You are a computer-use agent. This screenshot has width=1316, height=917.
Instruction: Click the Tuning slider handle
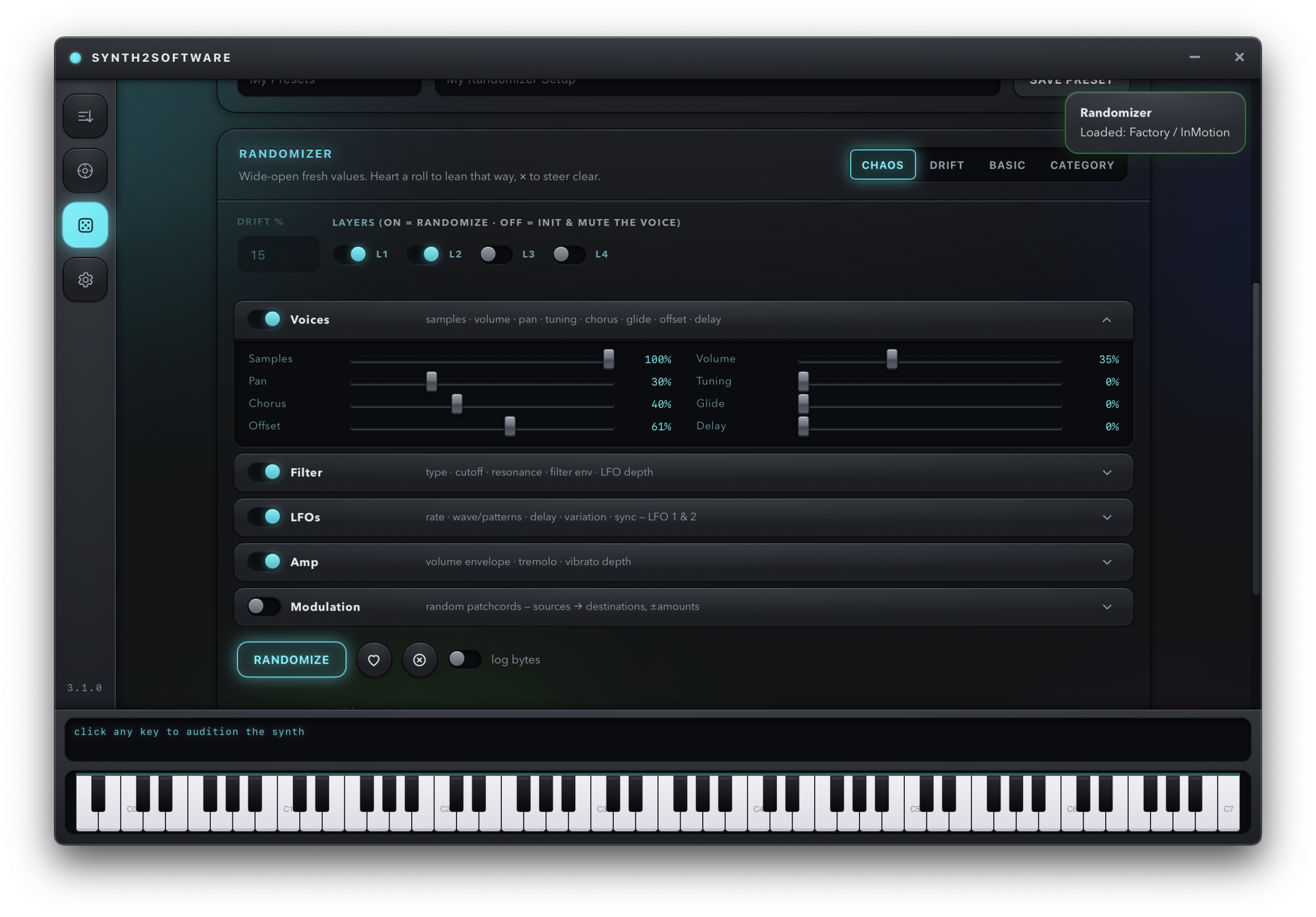pos(803,382)
